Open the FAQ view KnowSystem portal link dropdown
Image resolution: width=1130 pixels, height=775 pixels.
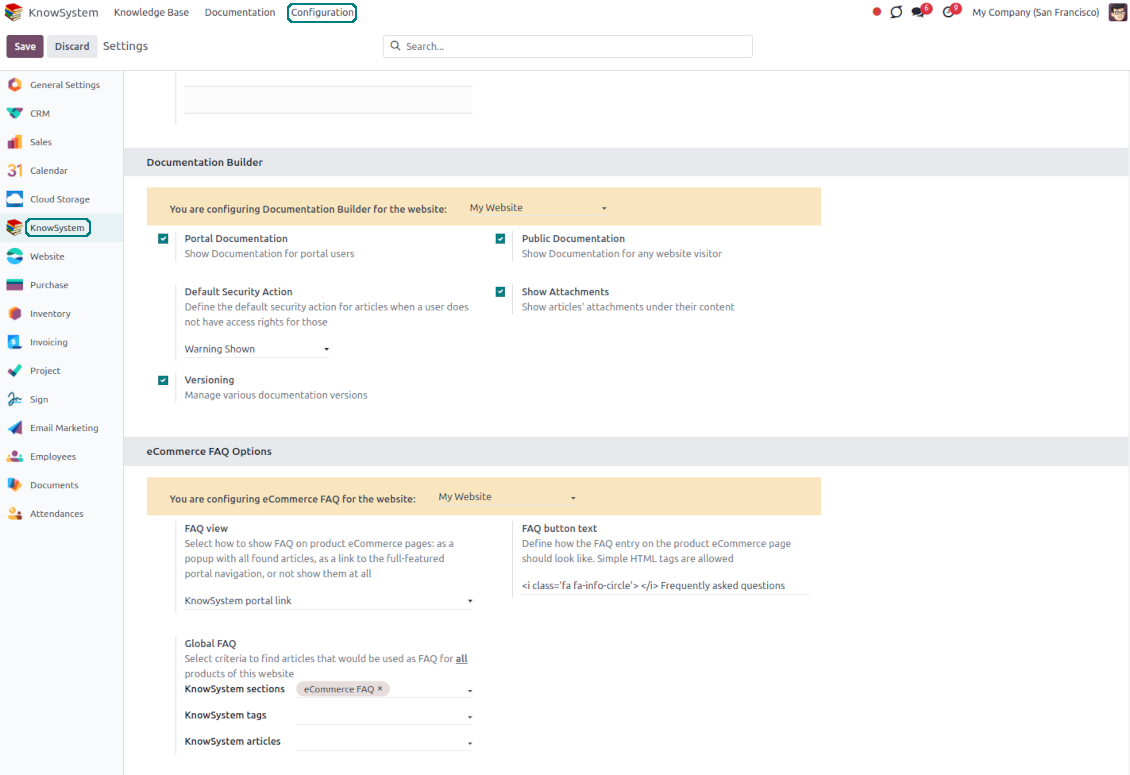328,601
